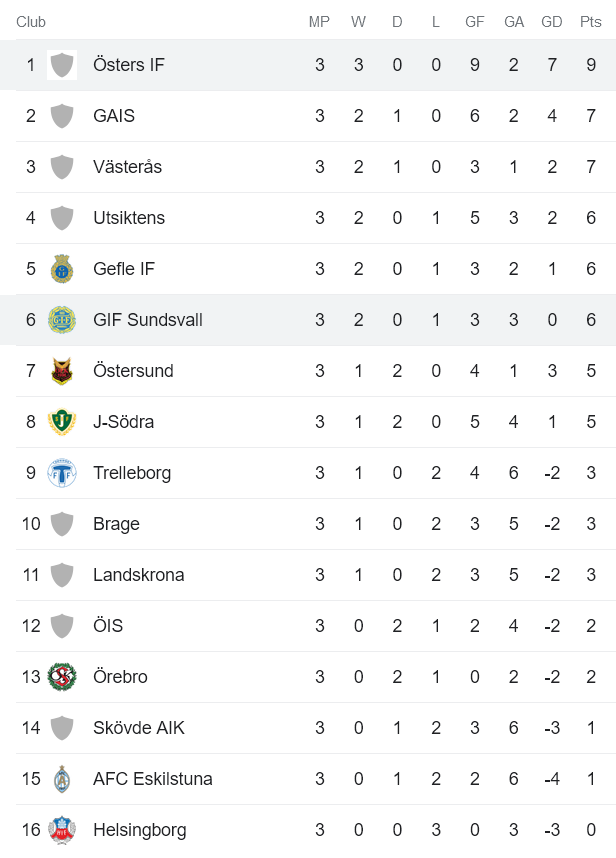Click the Östers IF placeholder shield icon
616x858 pixels.
click(x=62, y=64)
